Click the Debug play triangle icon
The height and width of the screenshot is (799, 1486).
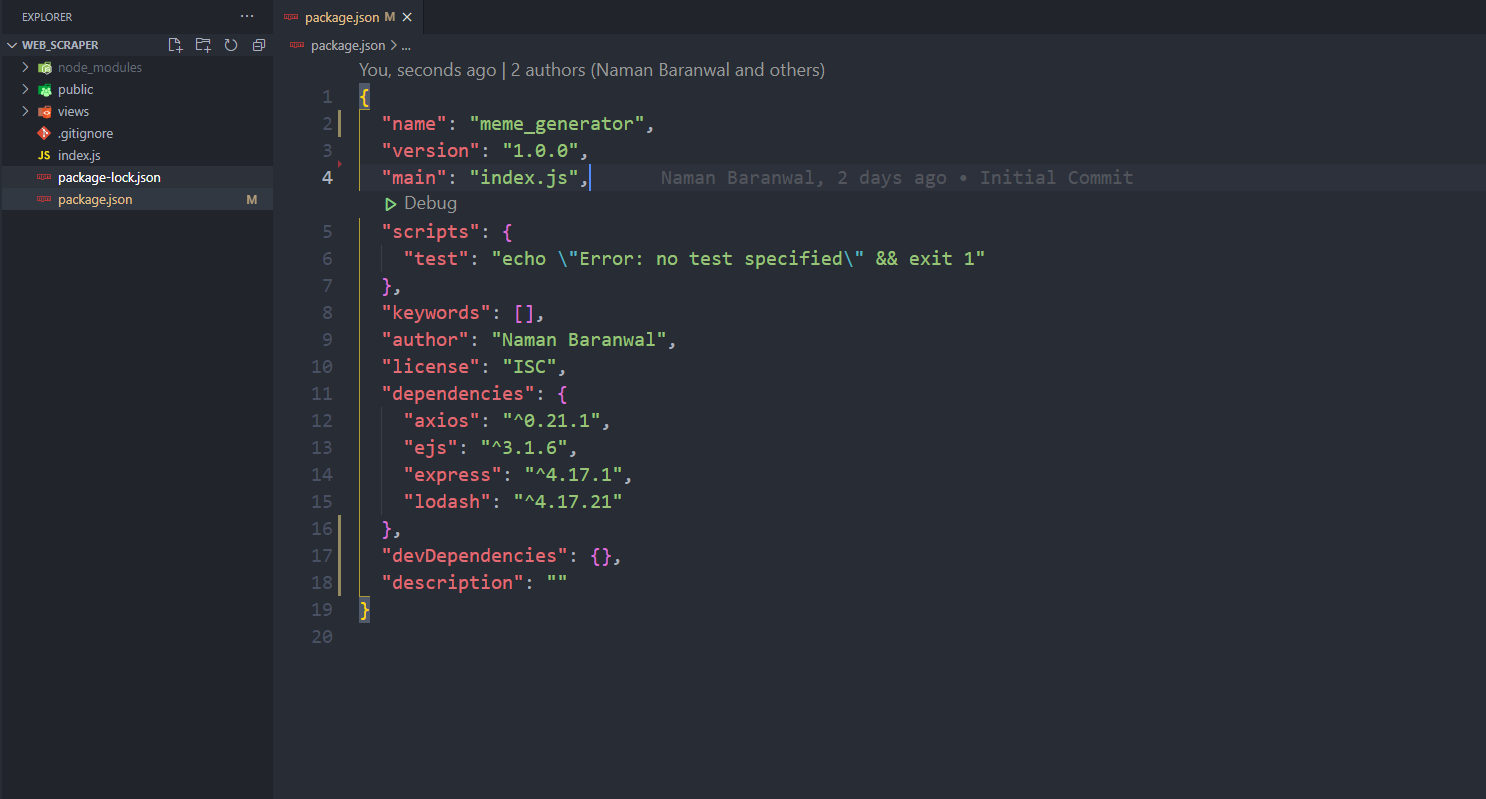pyautogui.click(x=391, y=204)
